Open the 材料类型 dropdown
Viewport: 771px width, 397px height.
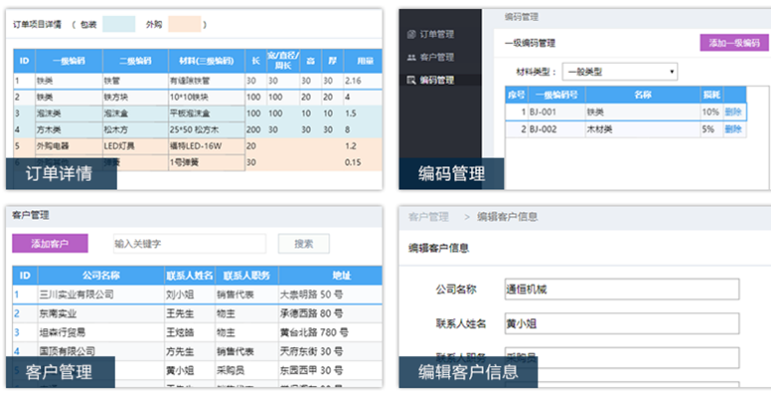(x=620, y=72)
